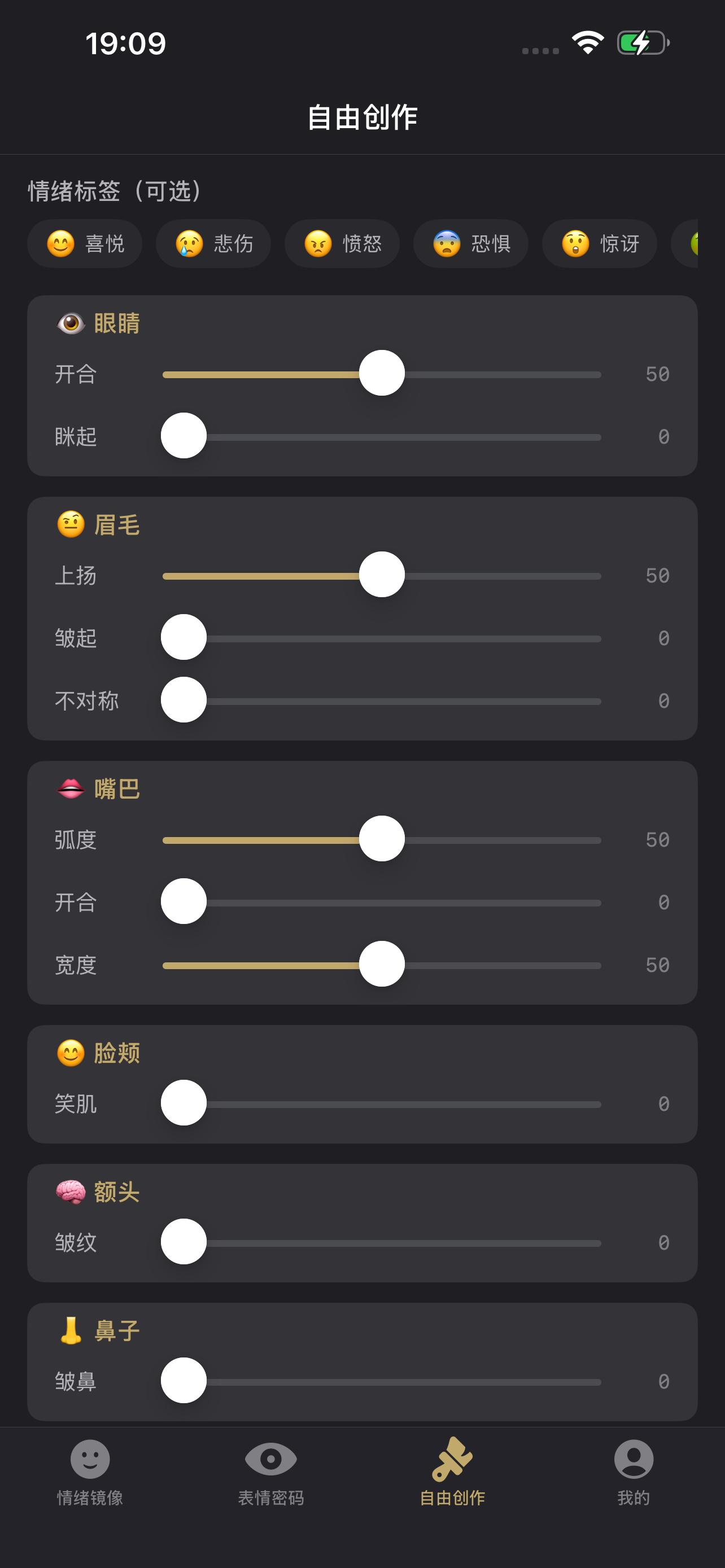Tap the 自由创作 brush icon
725x1568 pixels.
452,1458
